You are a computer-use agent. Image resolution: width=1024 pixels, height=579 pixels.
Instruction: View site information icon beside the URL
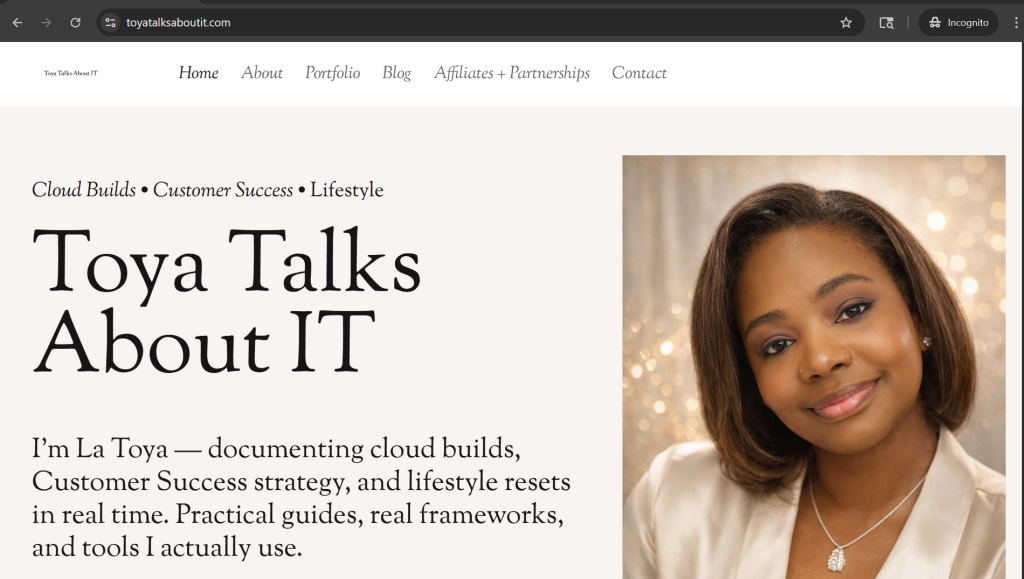110,23
